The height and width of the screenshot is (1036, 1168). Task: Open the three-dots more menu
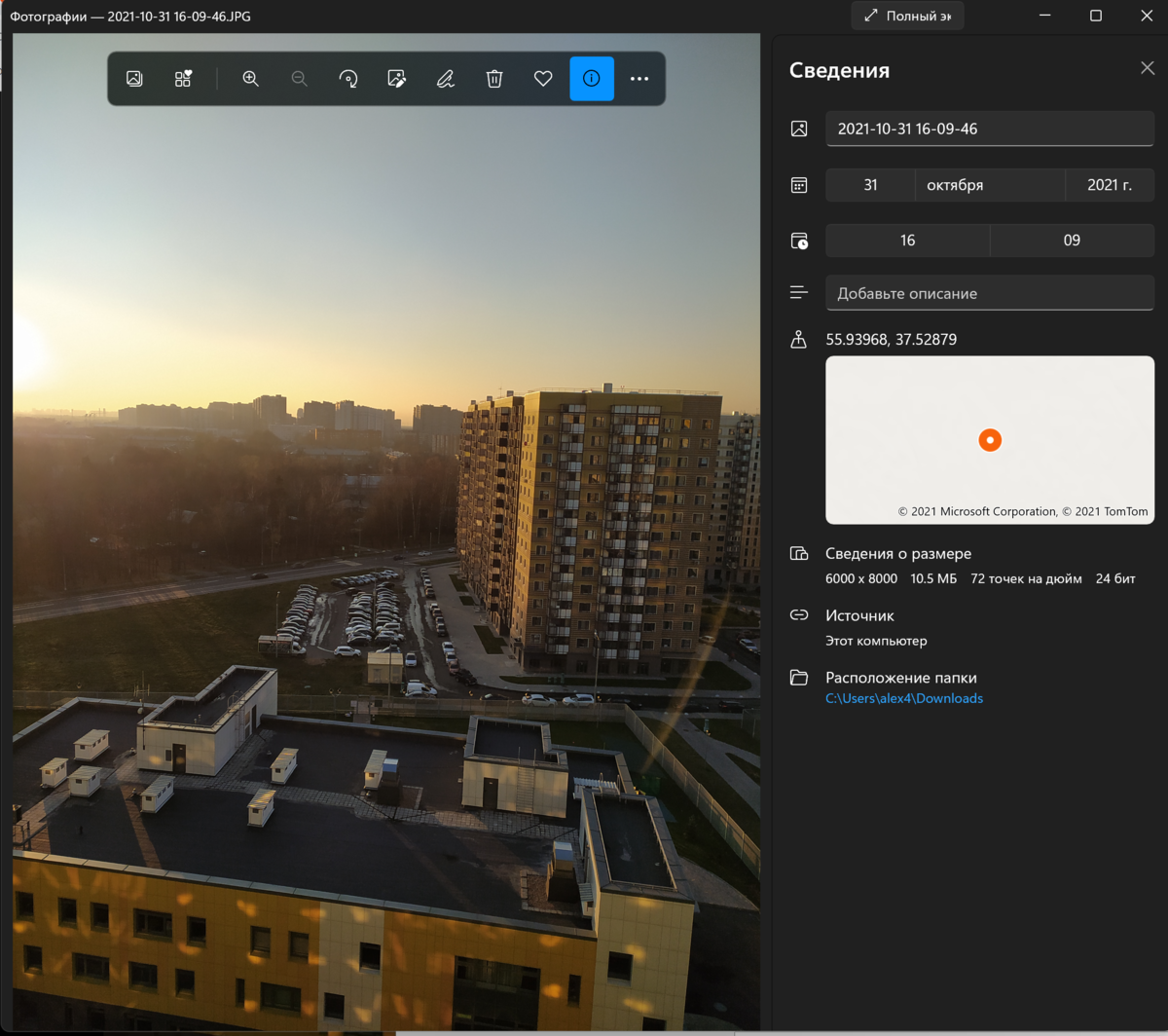[x=639, y=79]
